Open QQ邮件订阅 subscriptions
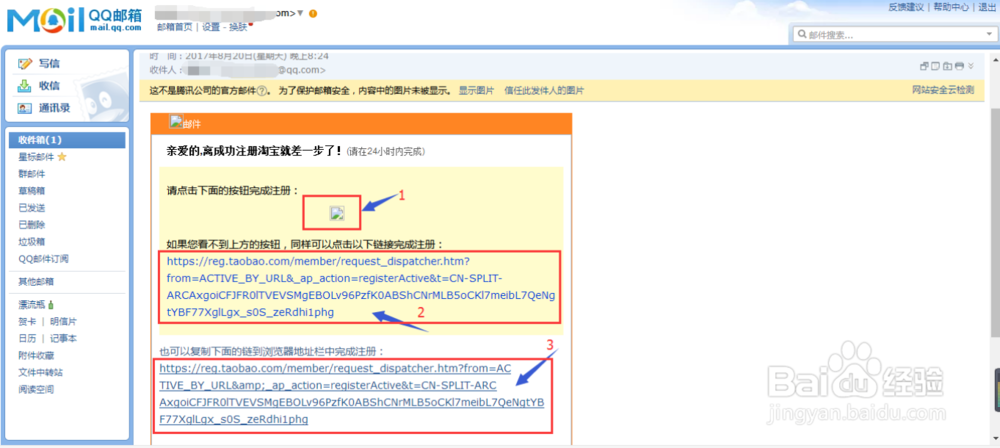This screenshot has height=448, width=1000. 43,259
